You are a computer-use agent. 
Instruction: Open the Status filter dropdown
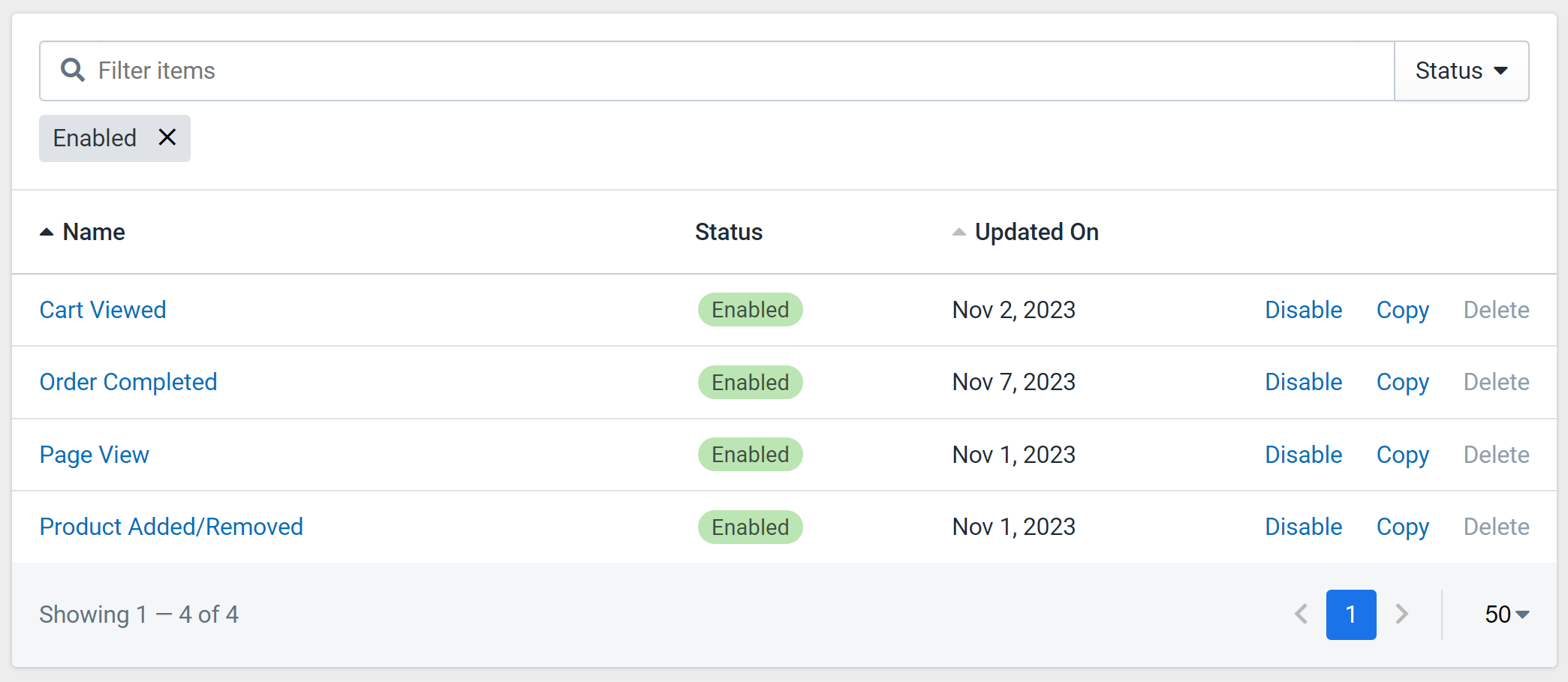tap(1461, 71)
